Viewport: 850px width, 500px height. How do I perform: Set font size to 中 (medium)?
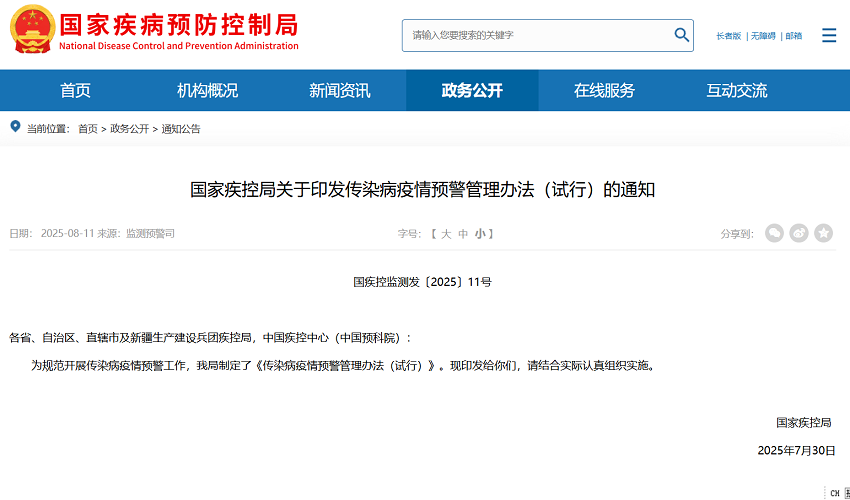click(463, 233)
